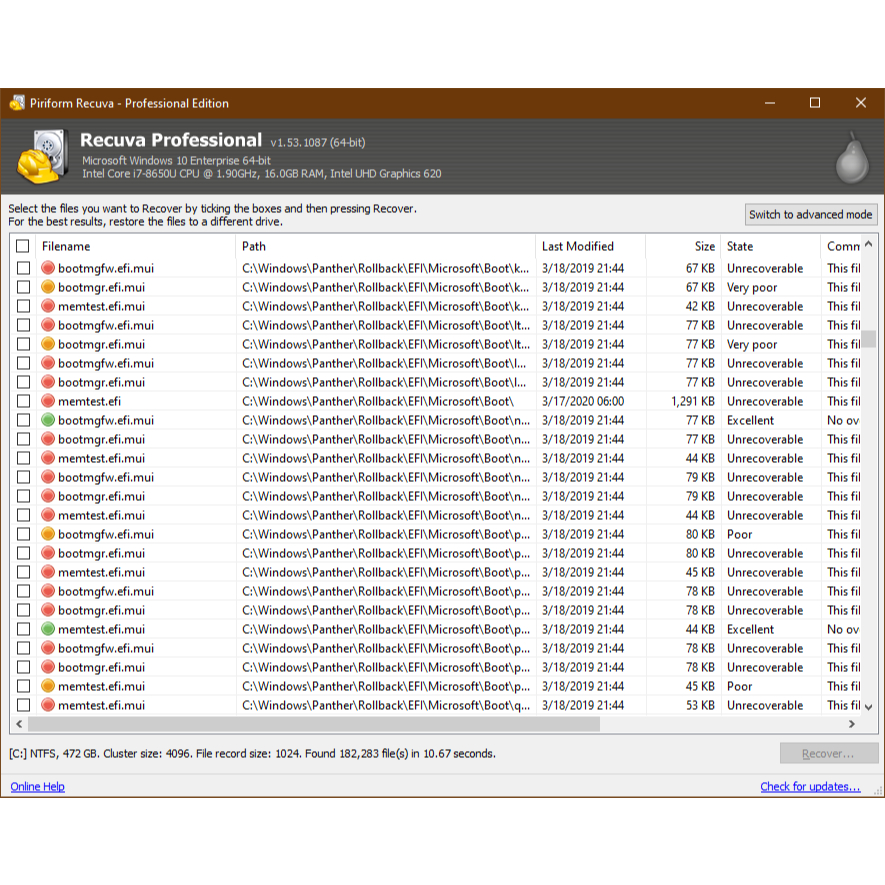885x885 pixels.
Task: Click green status icon of 44 KB Excellent memtest file
Action: click(x=48, y=629)
